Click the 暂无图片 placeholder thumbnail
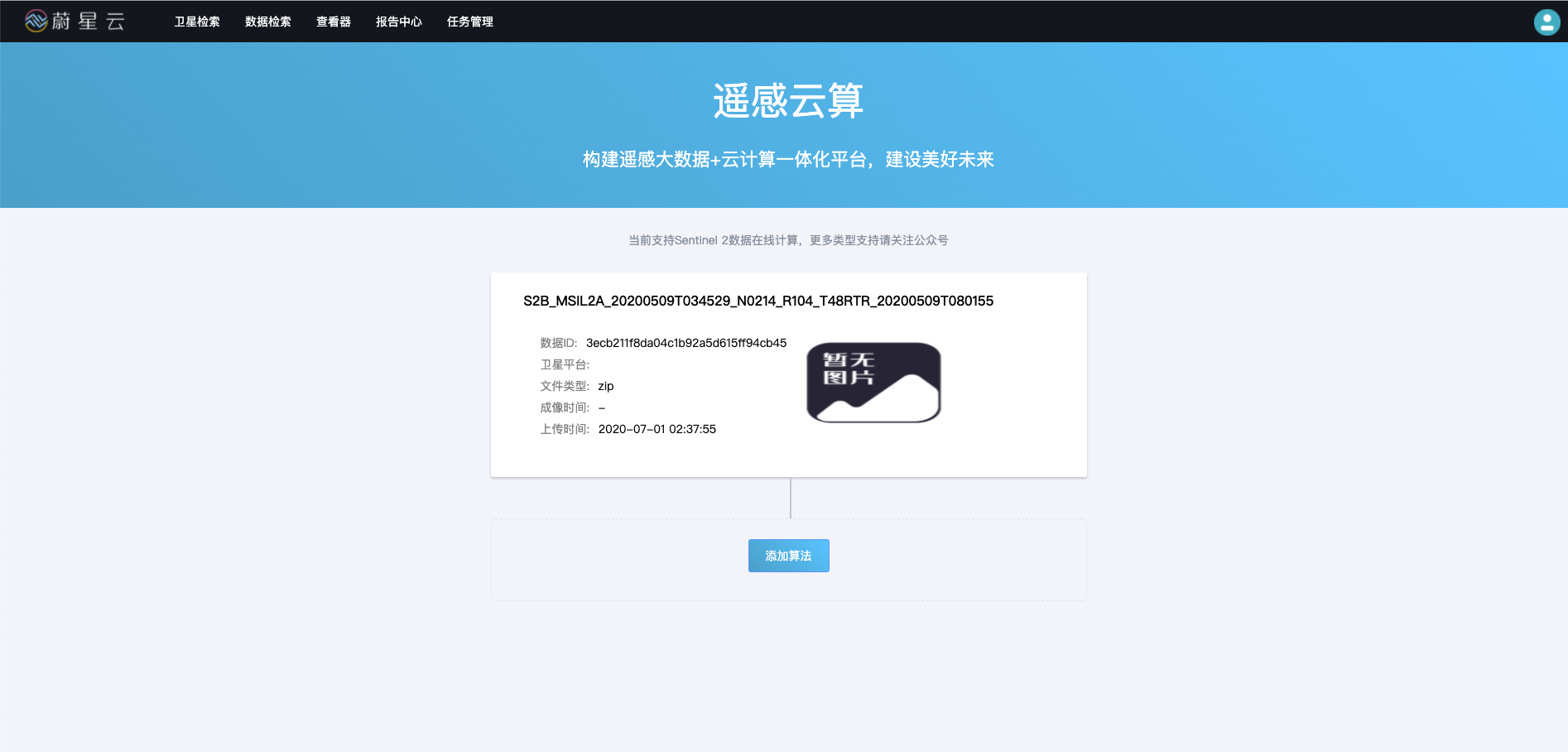 873,383
